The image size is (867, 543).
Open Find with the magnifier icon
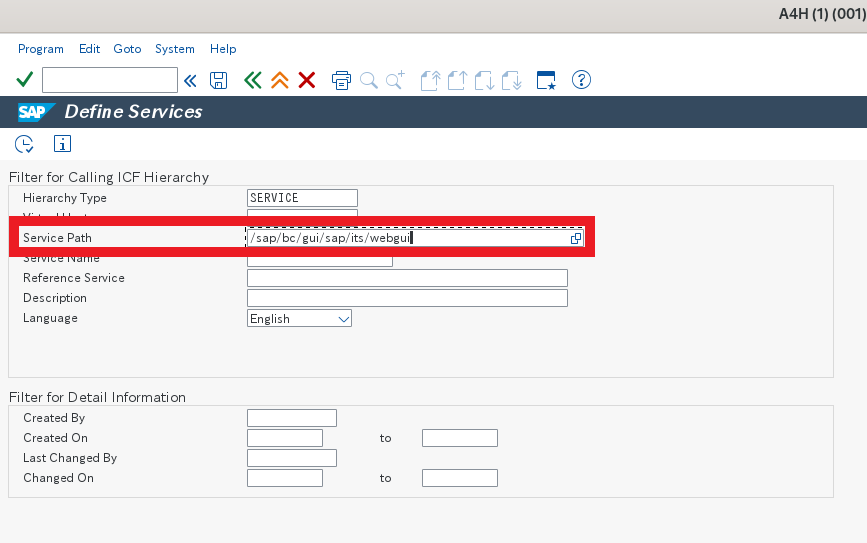click(369, 80)
